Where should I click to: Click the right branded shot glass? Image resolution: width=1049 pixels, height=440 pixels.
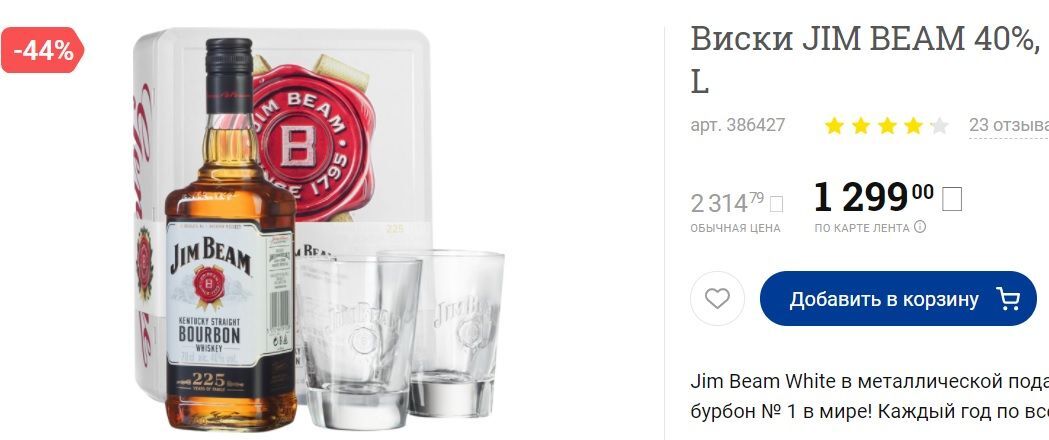(x=456, y=332)
